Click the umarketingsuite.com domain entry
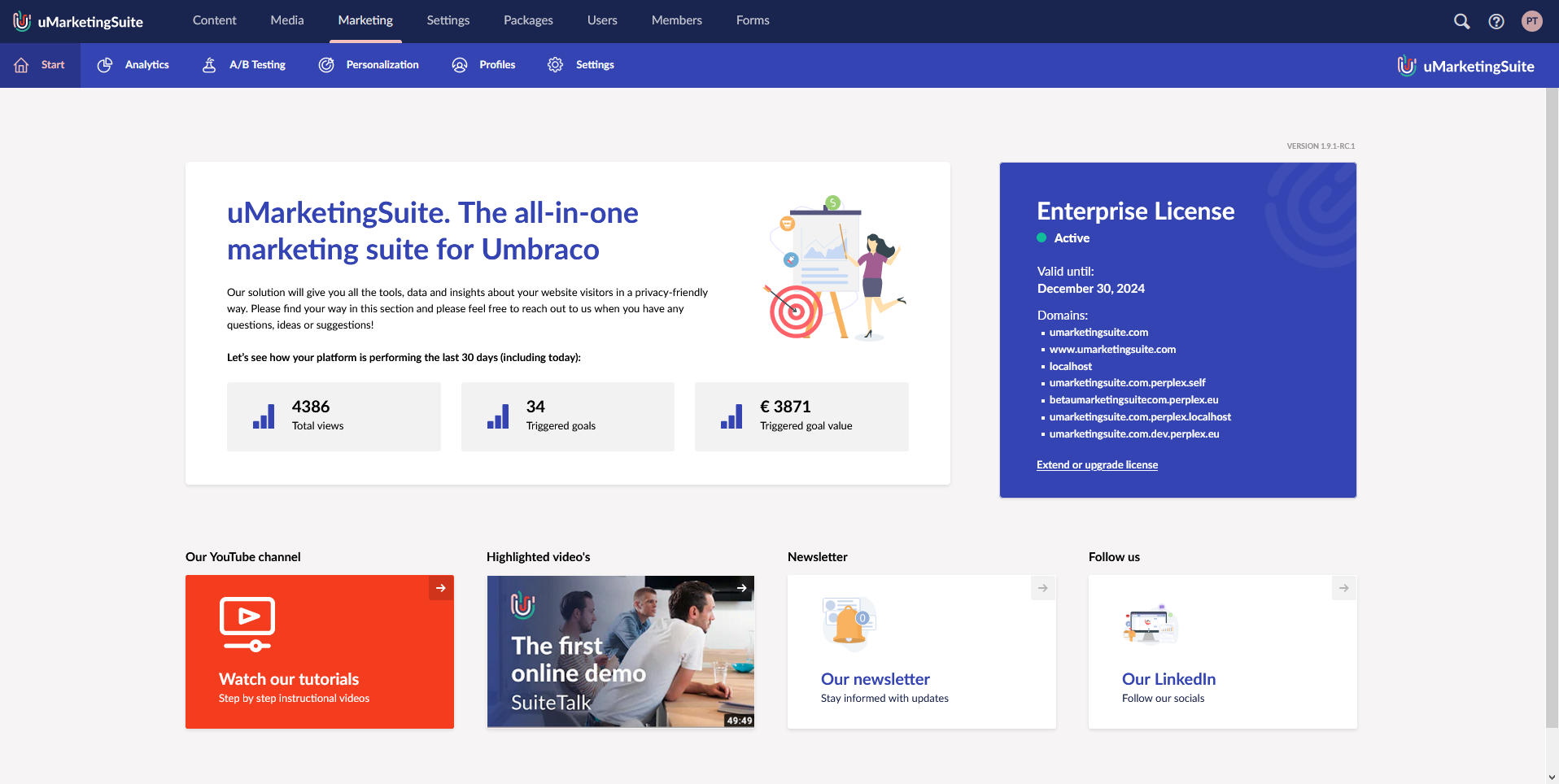The height and width of the screenshot is (784, 1559). tap(1098, 333)
